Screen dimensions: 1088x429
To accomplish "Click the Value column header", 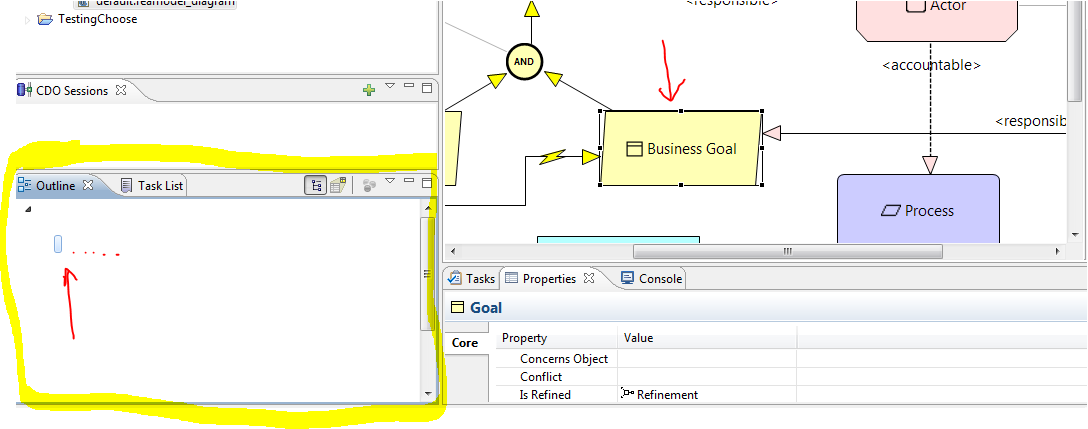I will click(707, 338).
